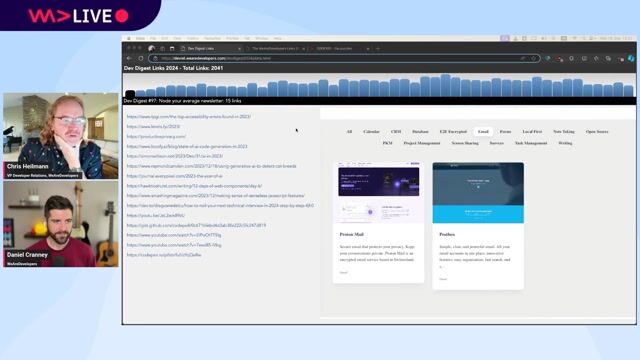This screenshot has height=360, width=640.
Task: Click Chris Heilmann's video feed
Action: click(61, 136)
